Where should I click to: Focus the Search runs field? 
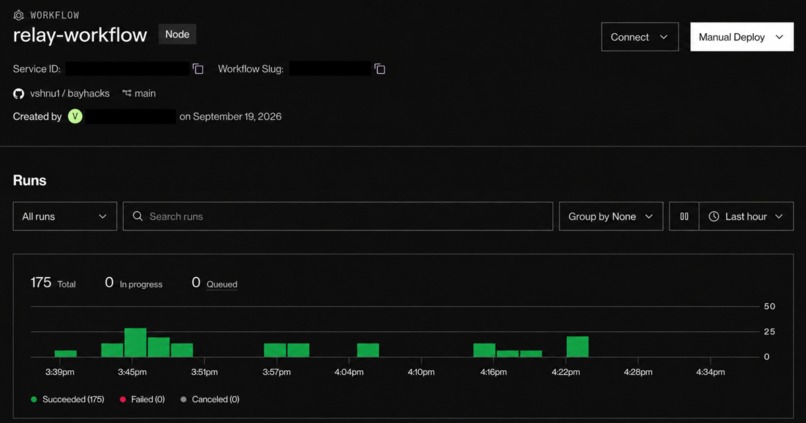338,216
